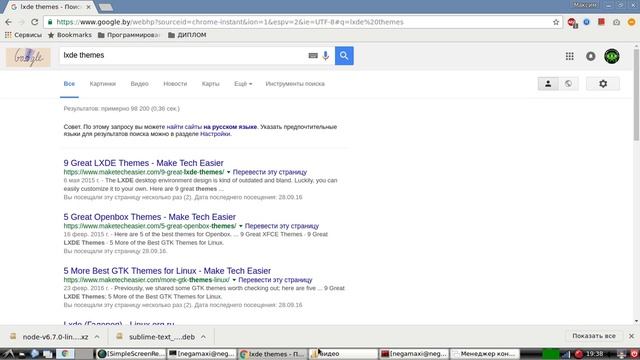Viewport: 640px width, 360px height.
Task: Open 5 More Best GTK Themes result
Action: click(x=167, y=271)
